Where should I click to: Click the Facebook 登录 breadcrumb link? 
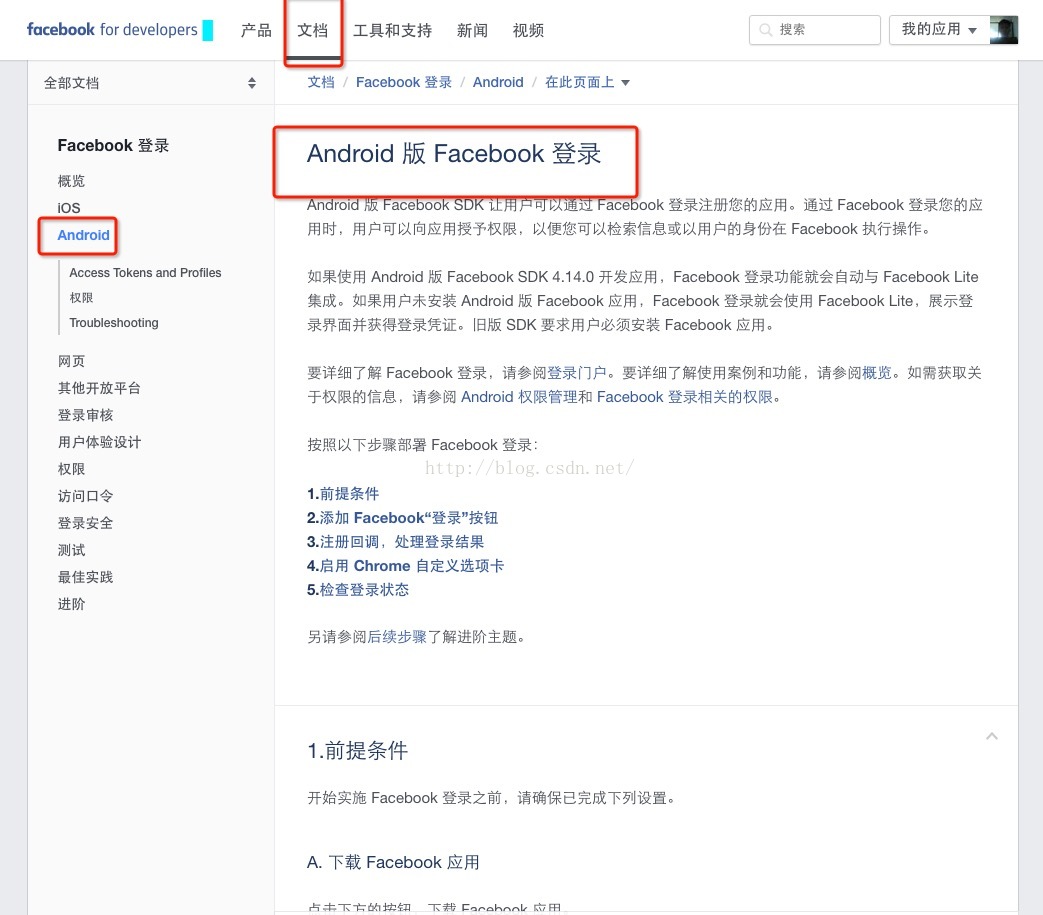tap(404, 82)
